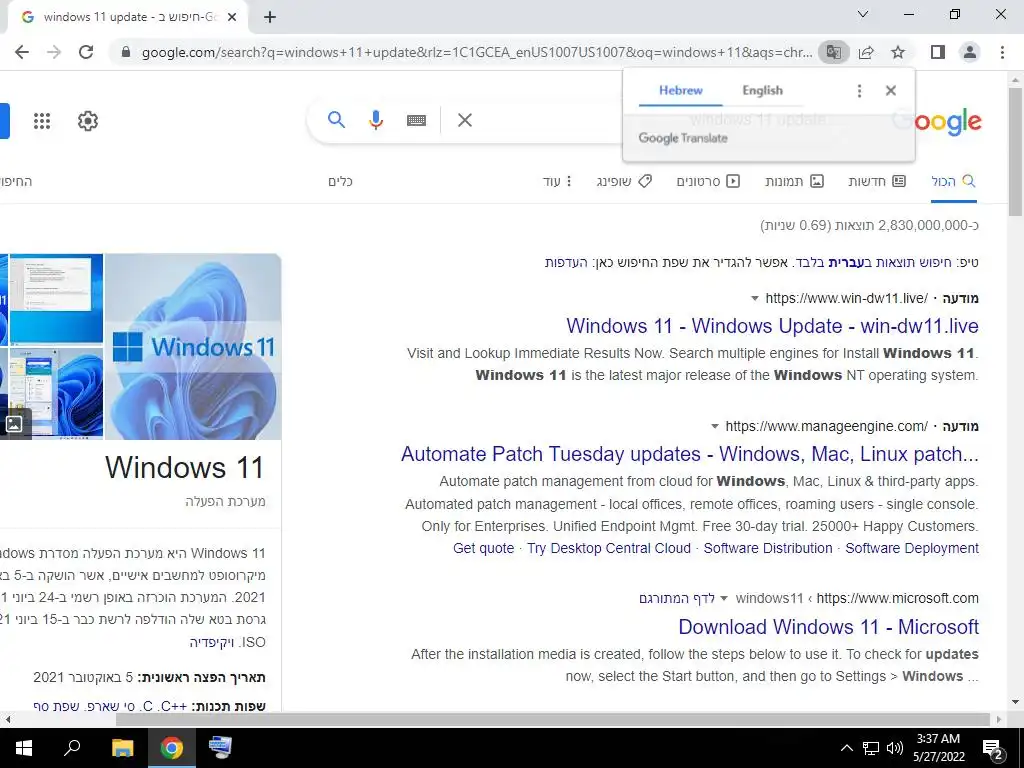
Task: Open Automate Patch Tuesday updates link
Action: (x=690, y=454)
